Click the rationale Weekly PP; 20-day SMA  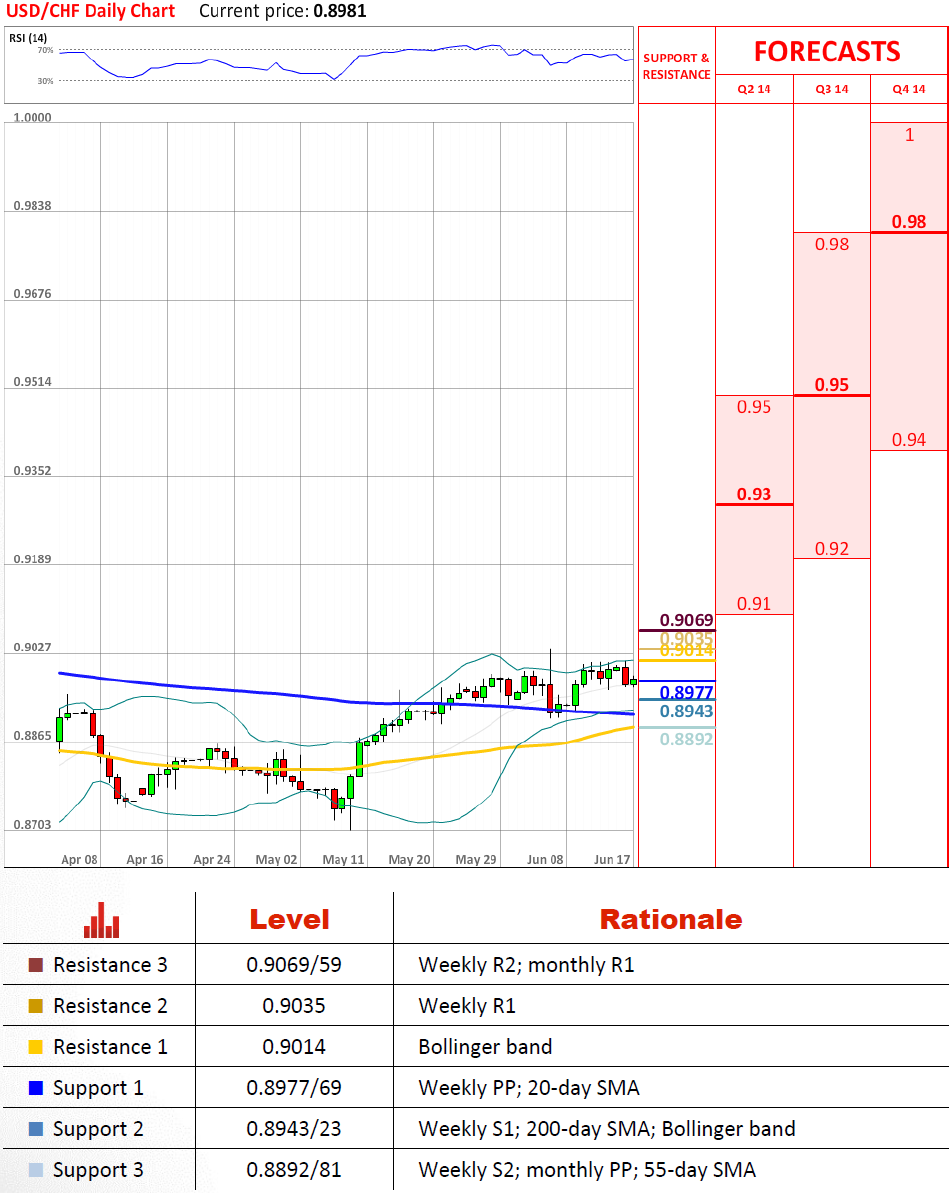pyautogui.click(x=529, y=1089)
